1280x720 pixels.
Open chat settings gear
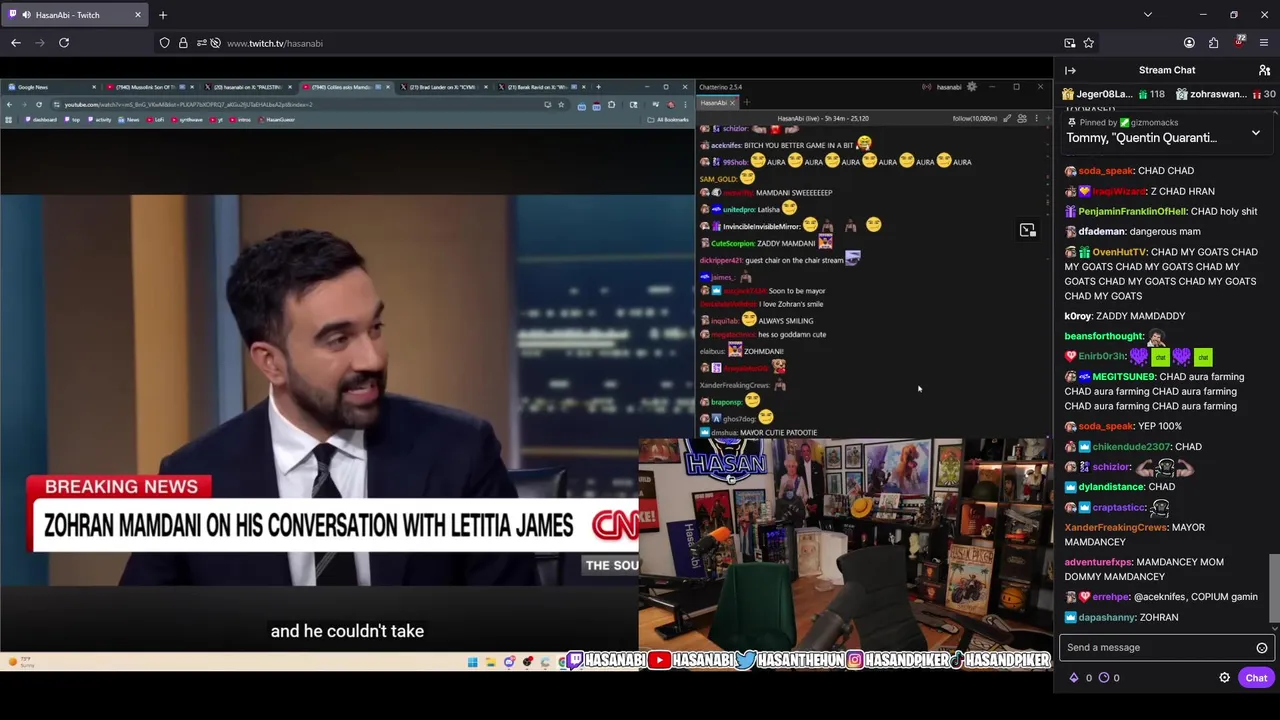click(x=1224, y=678)
